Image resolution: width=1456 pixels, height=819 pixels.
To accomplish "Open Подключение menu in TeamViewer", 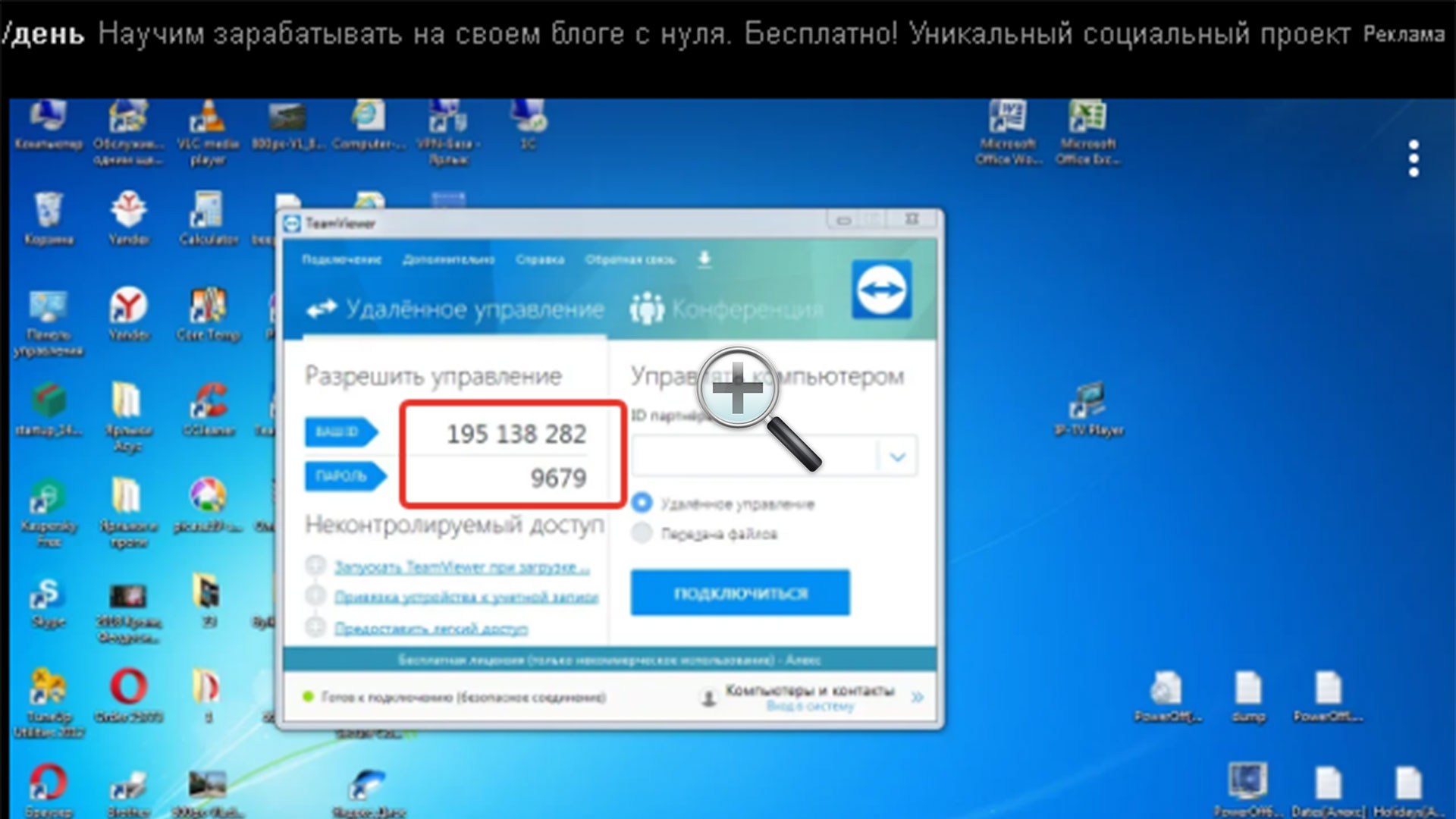I will [x=341, y=259].
